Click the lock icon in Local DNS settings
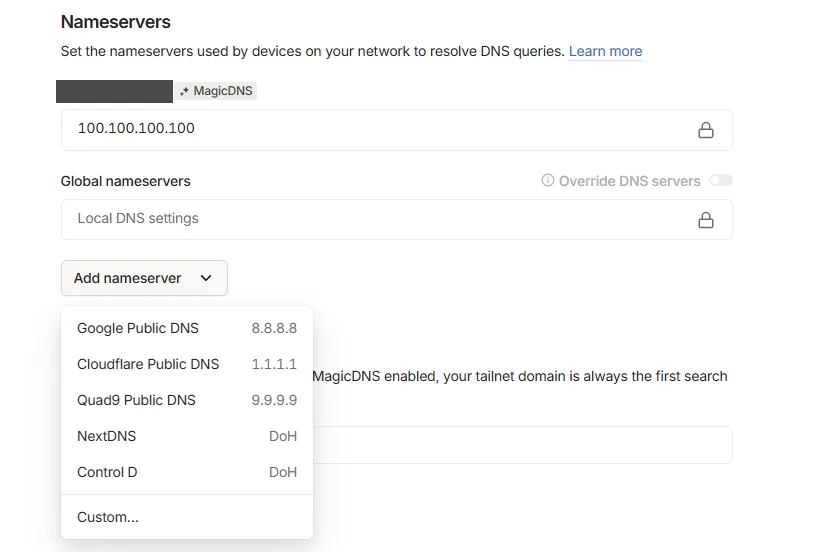 pyautogui.click(x=706, y=220)
